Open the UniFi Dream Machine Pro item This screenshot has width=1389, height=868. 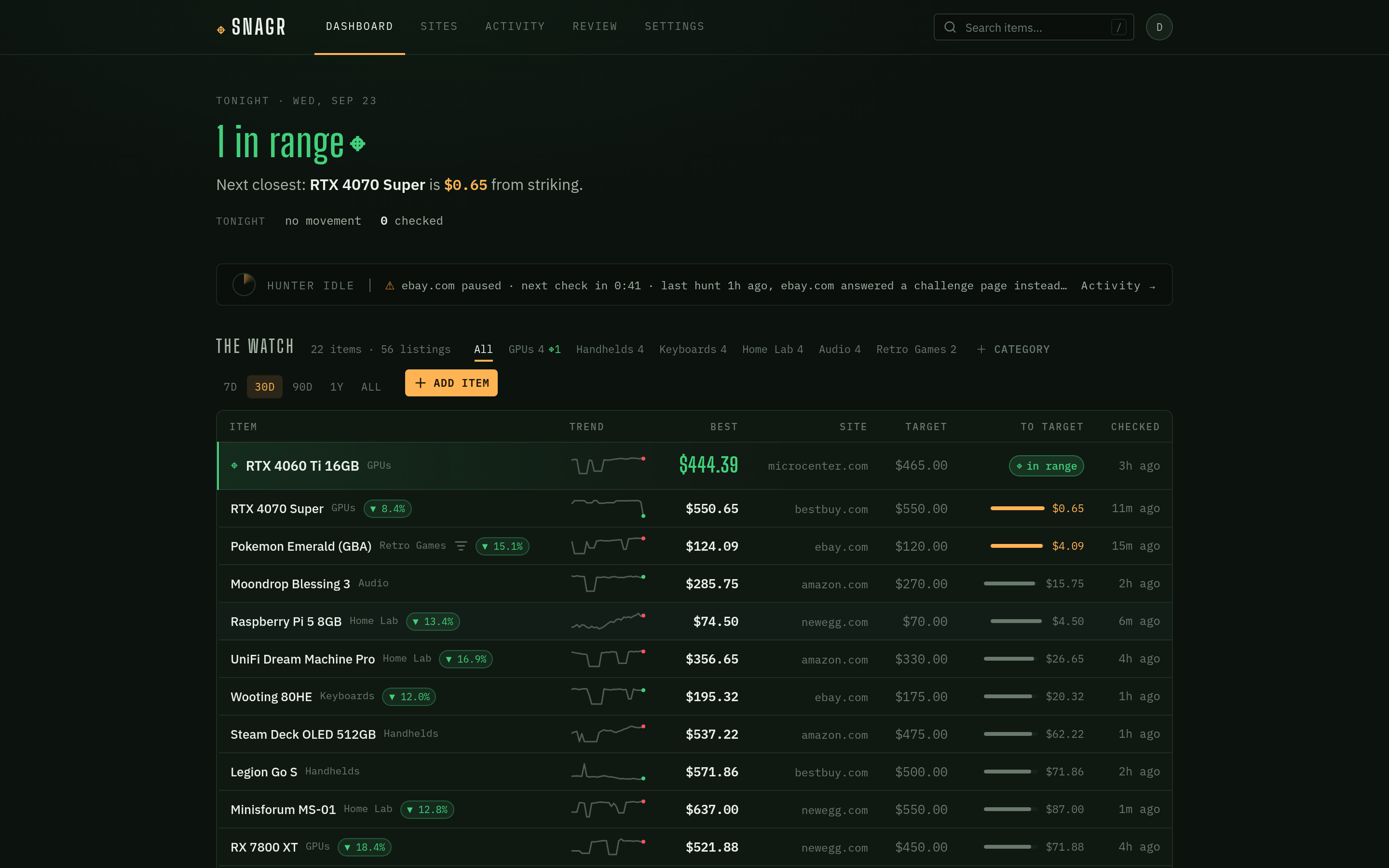[302, 659]
